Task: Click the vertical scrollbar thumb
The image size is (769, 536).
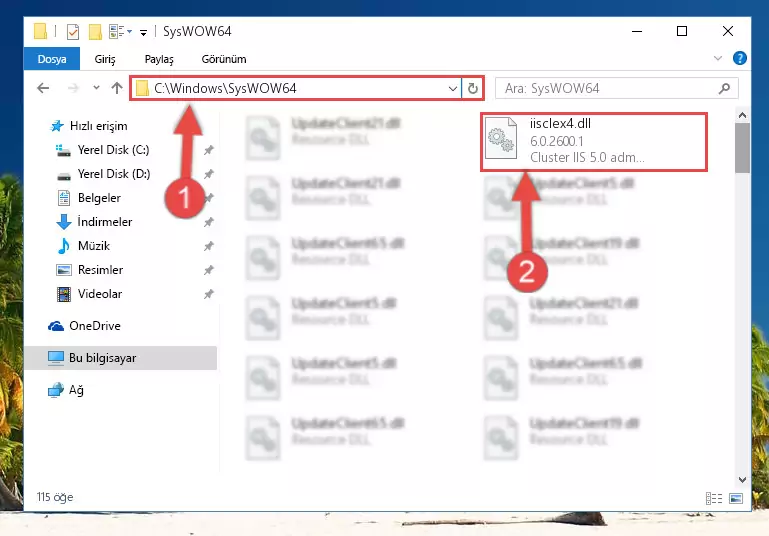Action: click(x=743, y=148)
